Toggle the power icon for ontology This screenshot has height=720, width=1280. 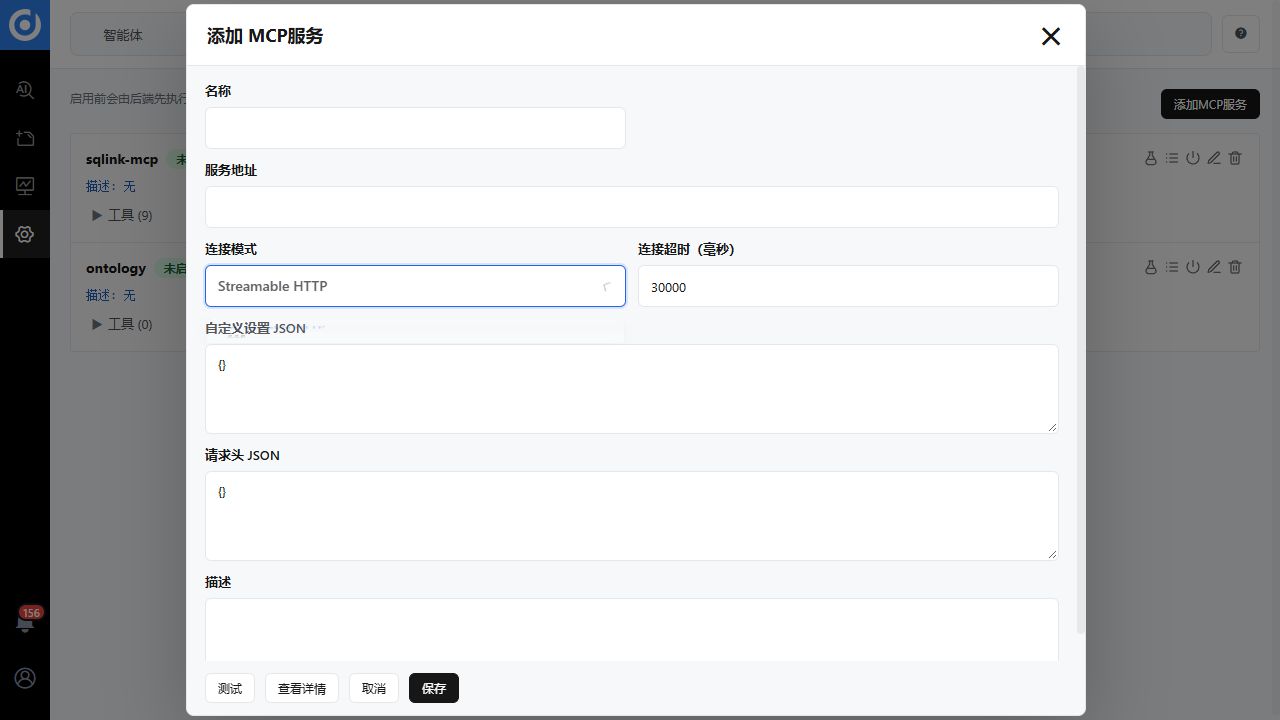pos(1193,267)
